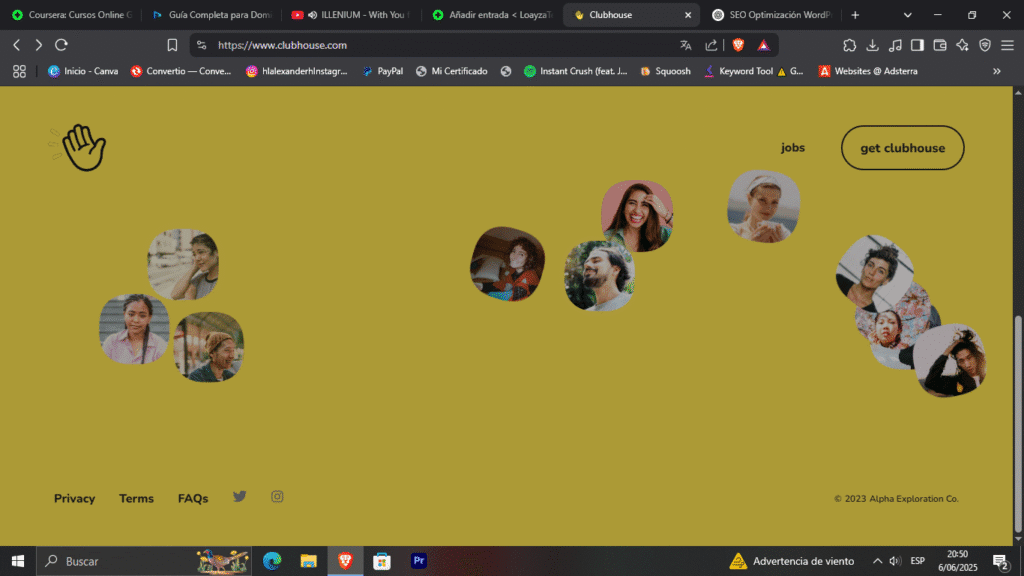Open the Terms footer link
The width and height of the screenshot is (1024, 576).
pyautogui.click(x=136, y=498)
